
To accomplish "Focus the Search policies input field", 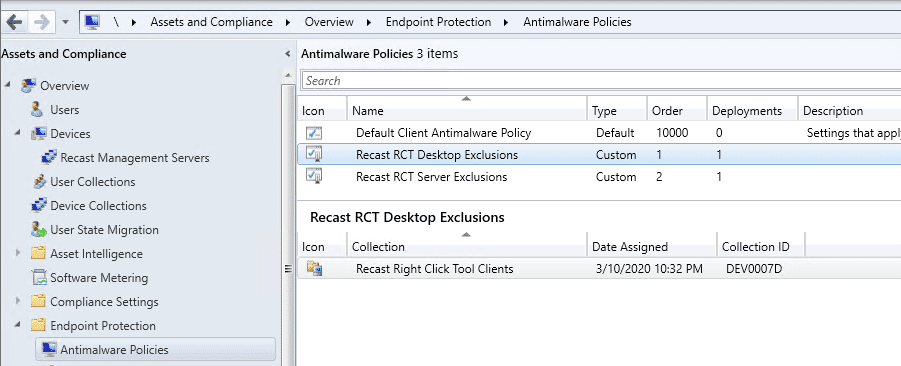I will point(601,80).
